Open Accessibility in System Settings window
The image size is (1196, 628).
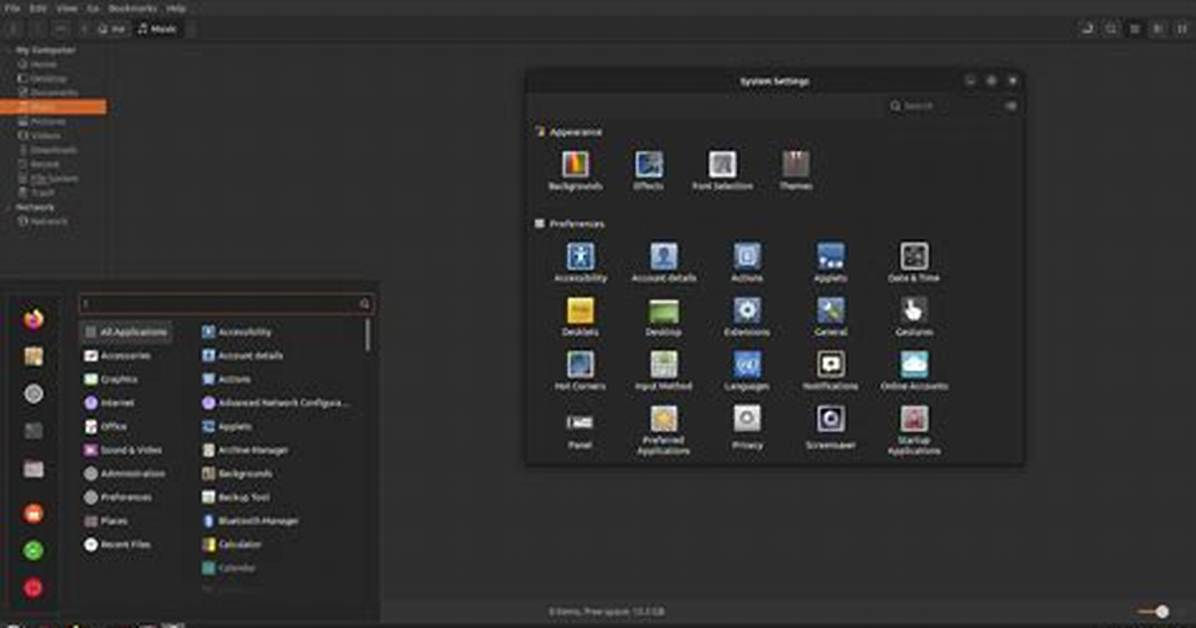click(x=580, y=262)
